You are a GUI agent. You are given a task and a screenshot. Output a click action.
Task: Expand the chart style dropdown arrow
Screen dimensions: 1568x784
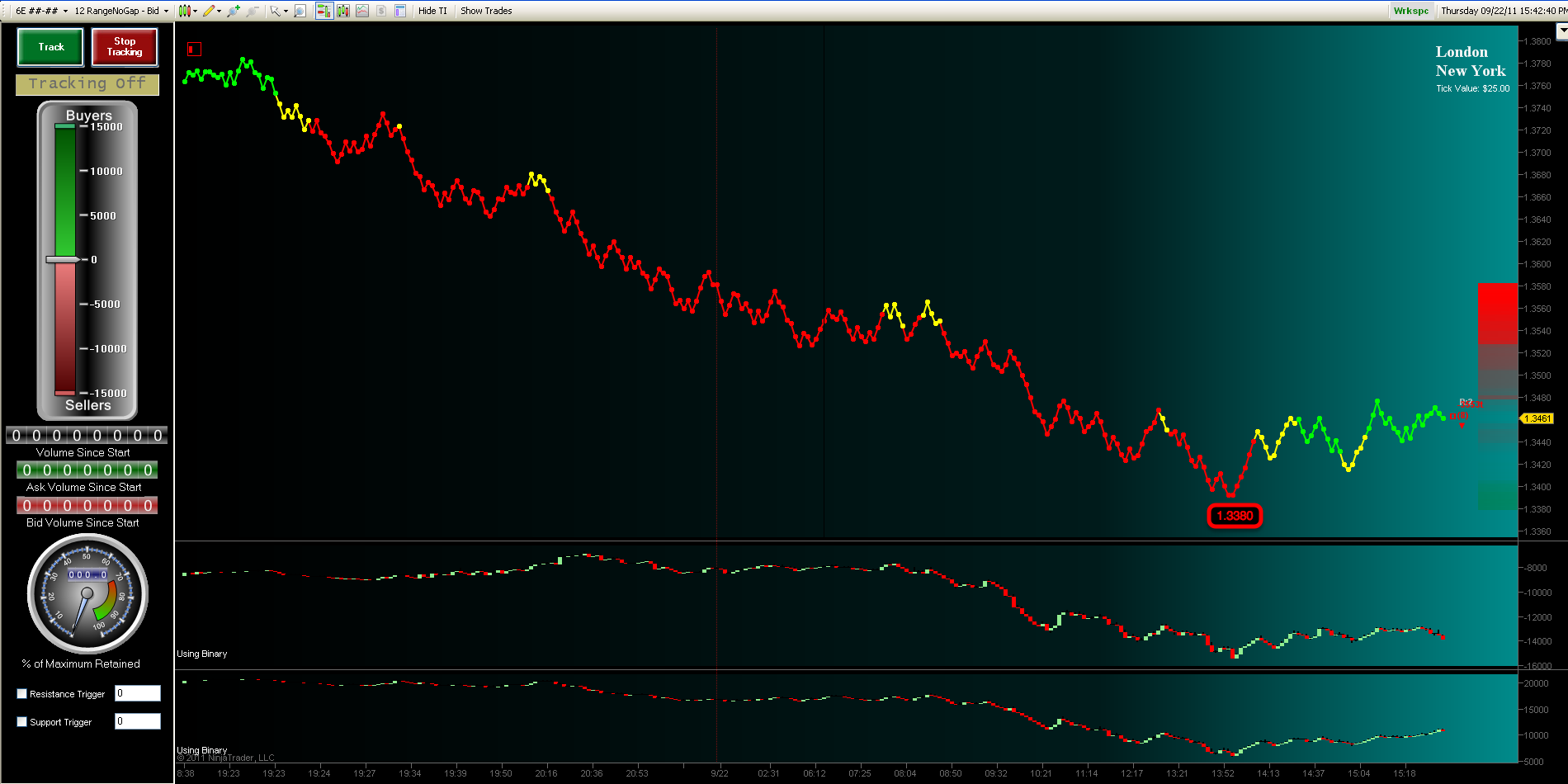pyautogui.click(x=195, y=11)
